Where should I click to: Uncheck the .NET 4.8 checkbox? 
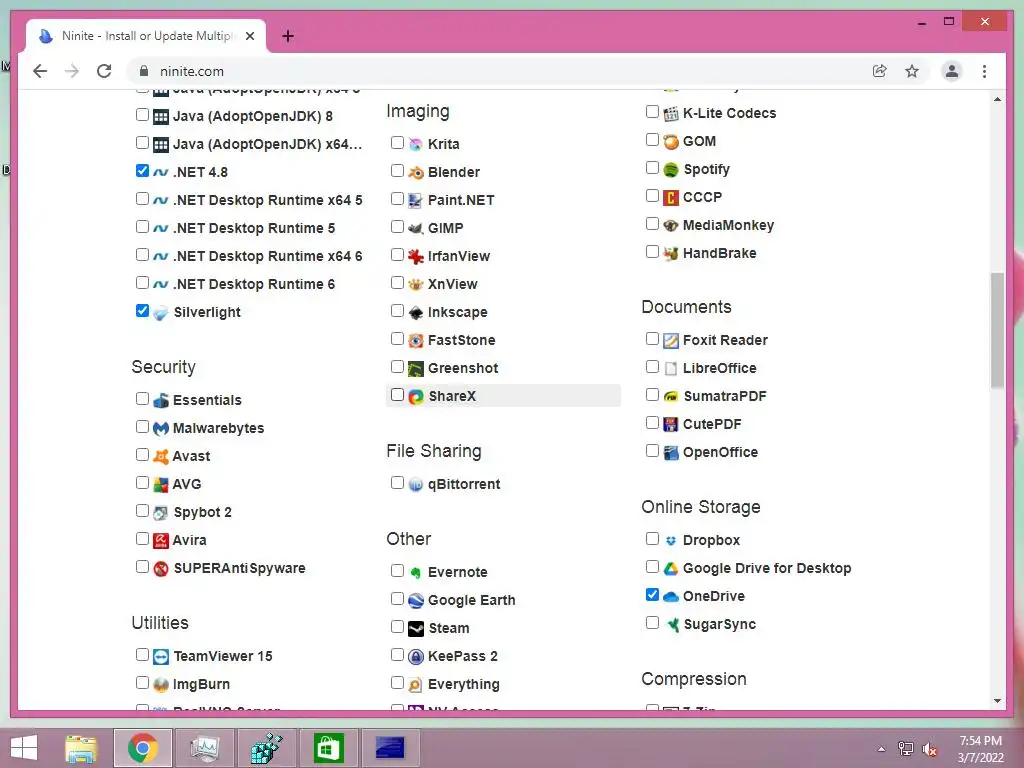(142, 170)
